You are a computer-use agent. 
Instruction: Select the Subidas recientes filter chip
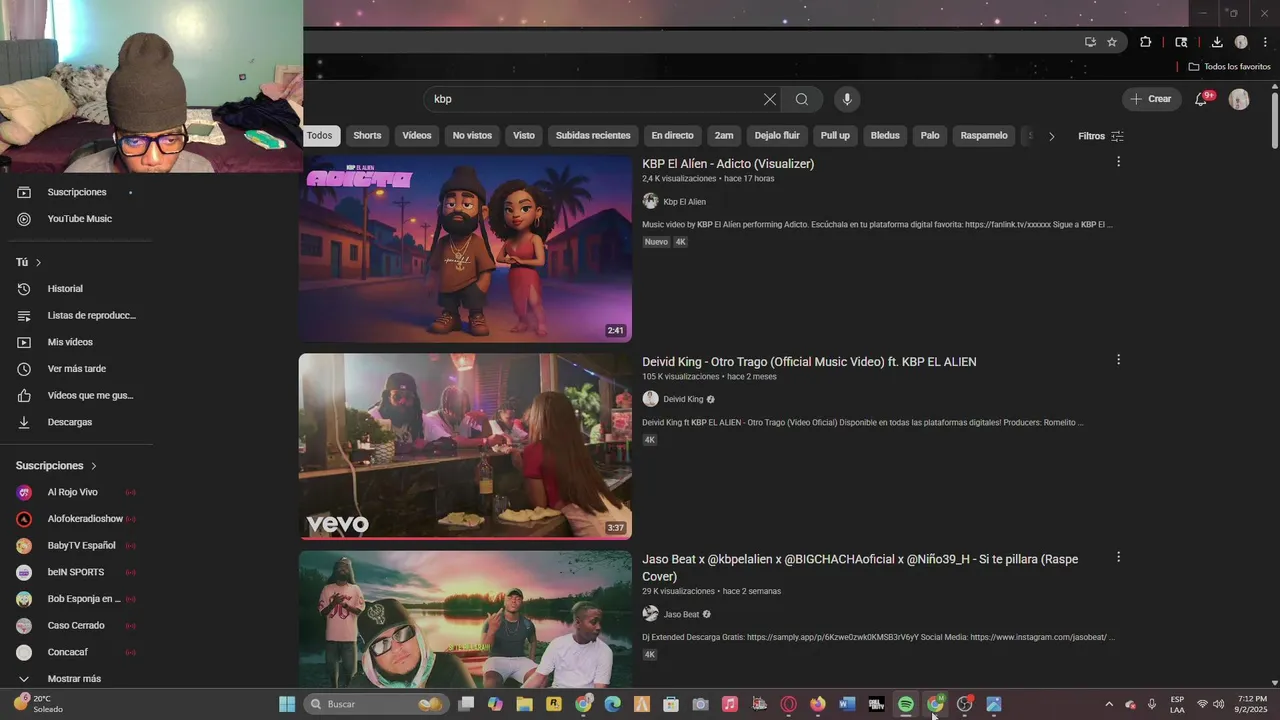(x=593, y=136)
